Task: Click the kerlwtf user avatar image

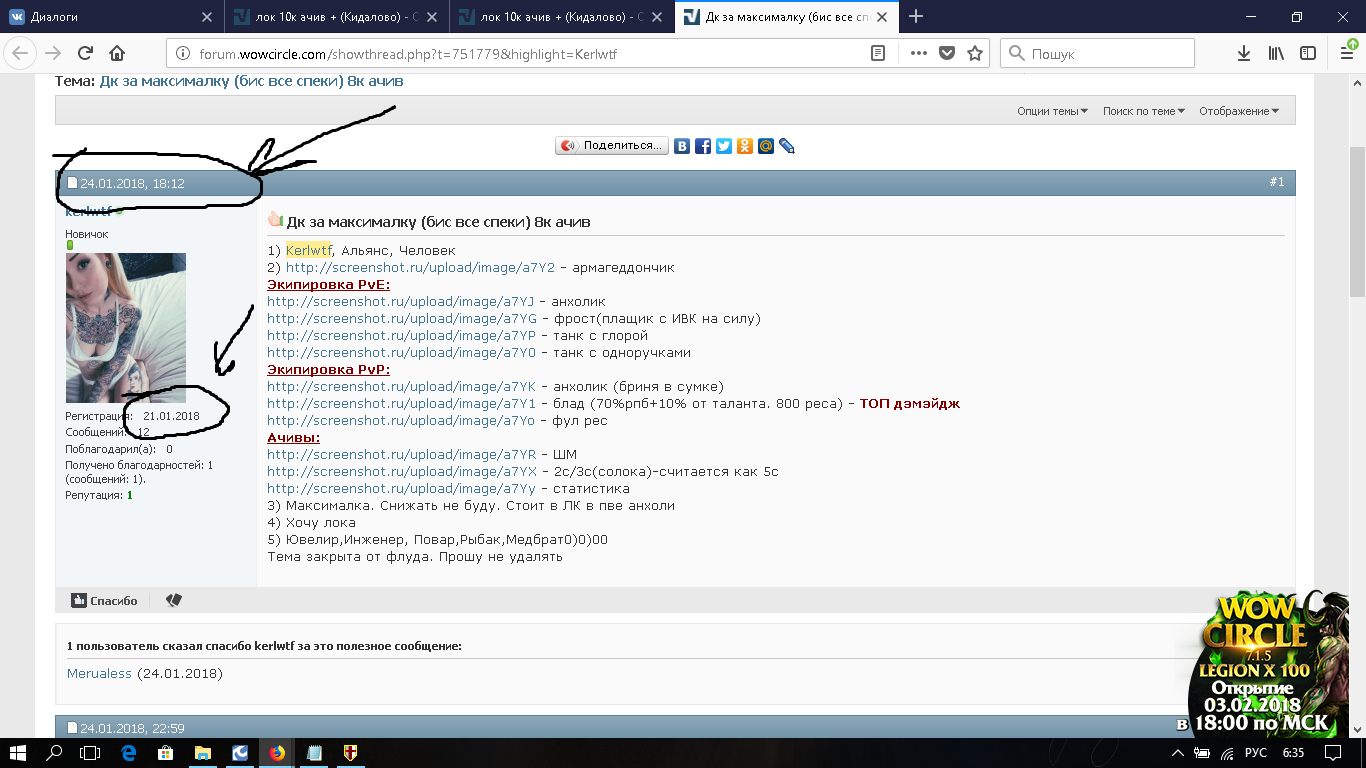Action: click(126, 328)
